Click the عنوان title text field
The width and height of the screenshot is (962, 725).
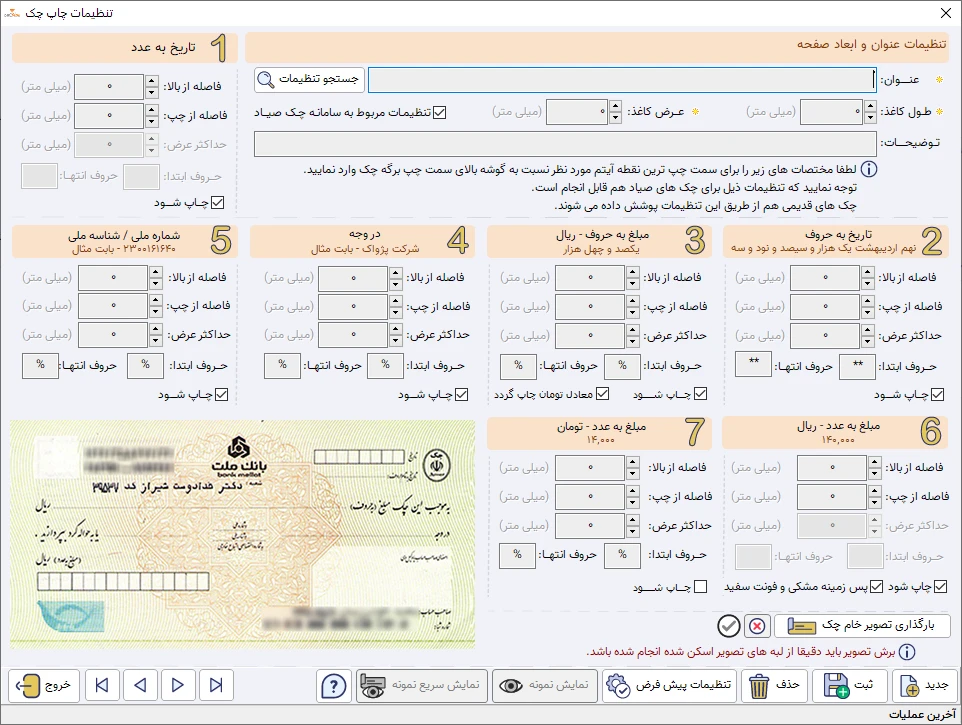[620, 79]
